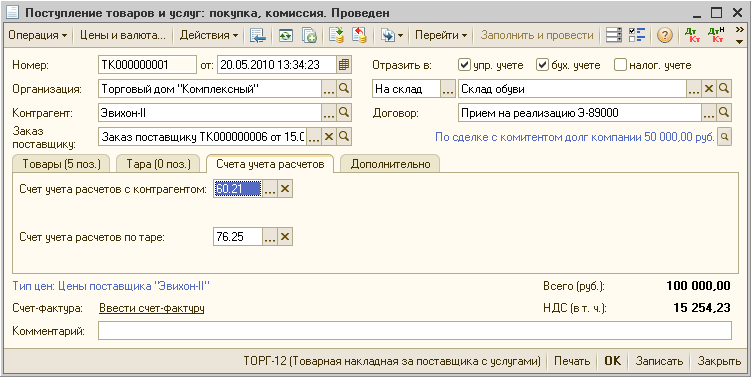
Task: Click the create-based-on icon in toolbar
Action: pos(387,35)
